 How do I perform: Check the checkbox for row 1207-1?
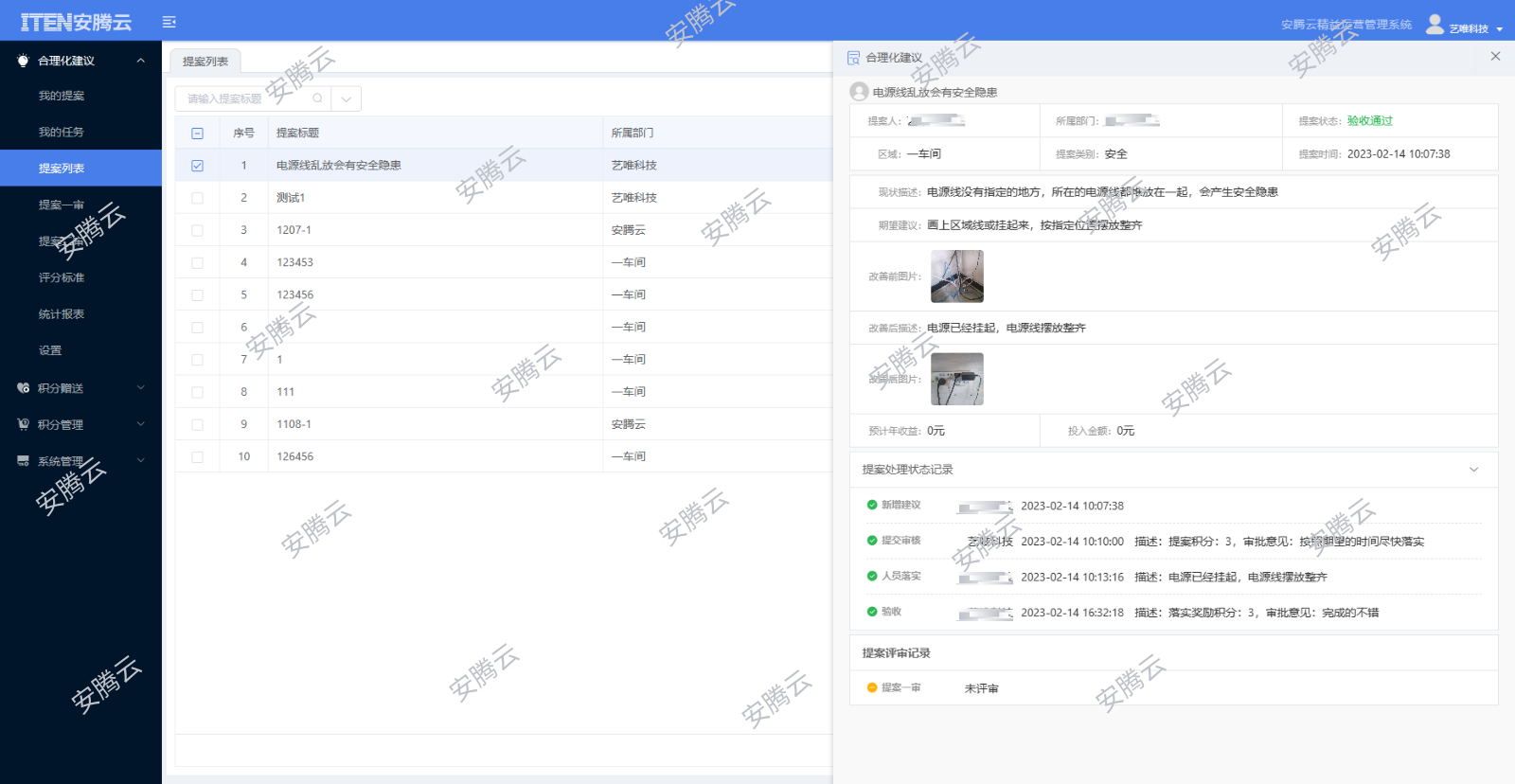[197, 230]
